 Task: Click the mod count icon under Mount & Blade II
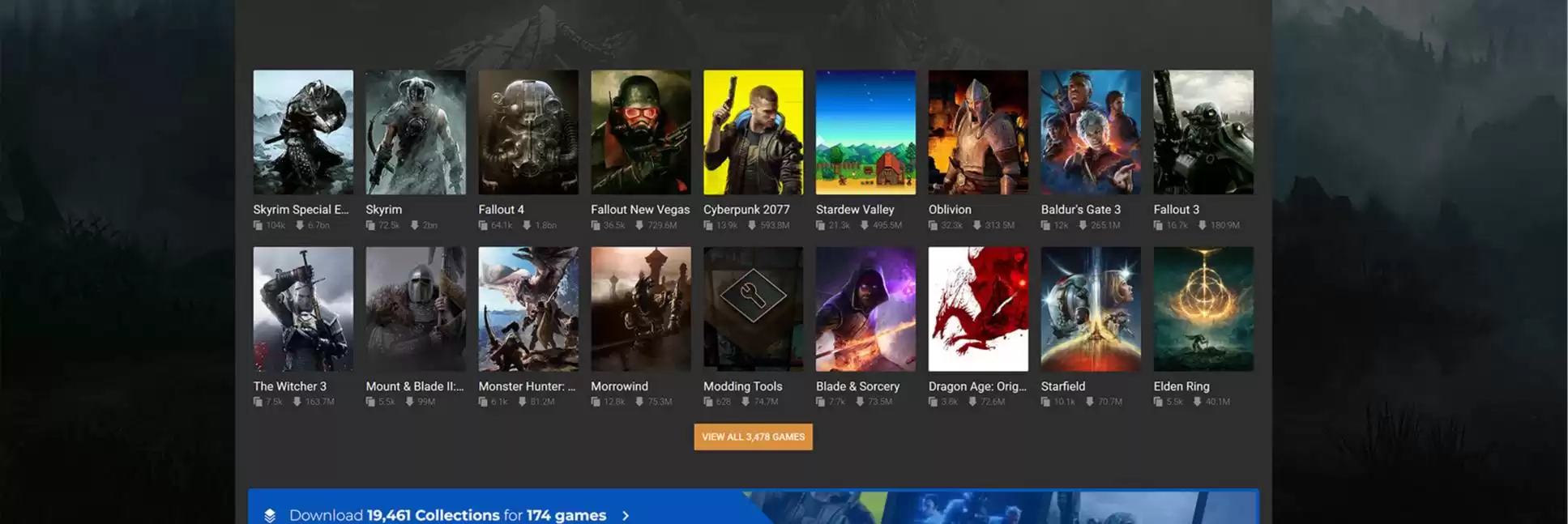[370, 402]
